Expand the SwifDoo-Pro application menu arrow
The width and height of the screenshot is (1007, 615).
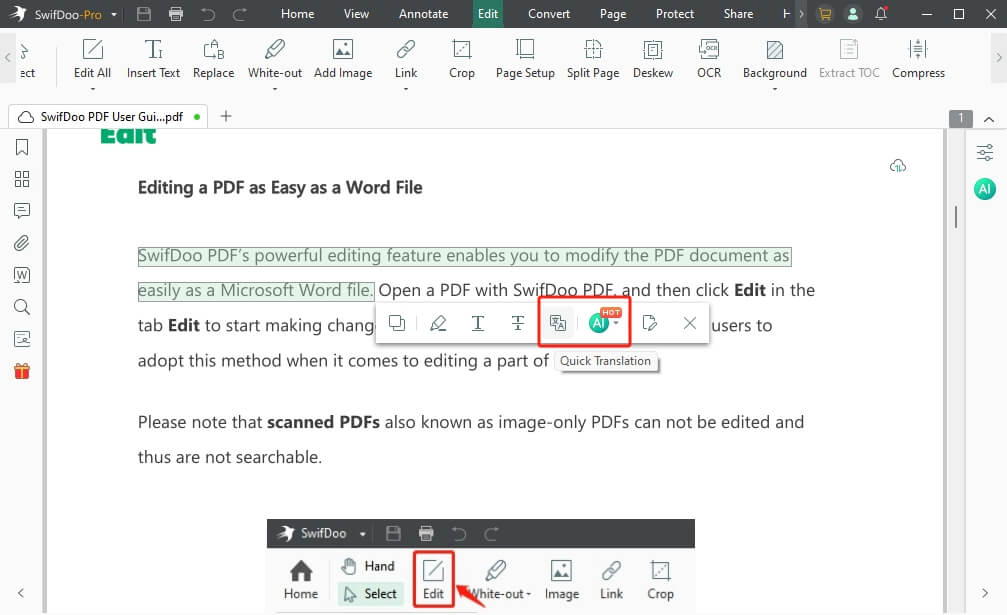coord(114,14)
